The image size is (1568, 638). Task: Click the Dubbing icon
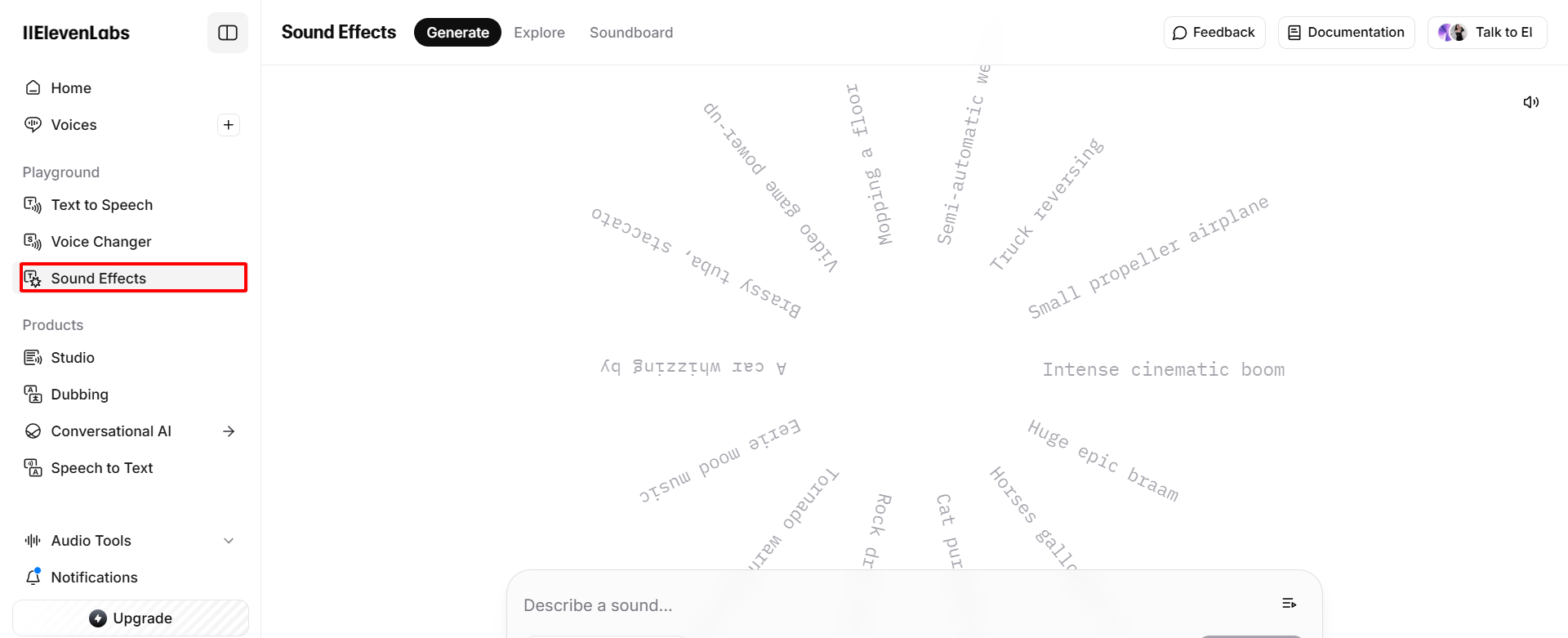click(x=33, y=395)
